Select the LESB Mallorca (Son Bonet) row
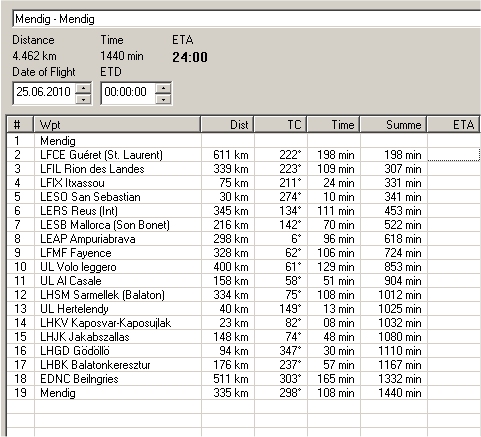 coord(243,225)
